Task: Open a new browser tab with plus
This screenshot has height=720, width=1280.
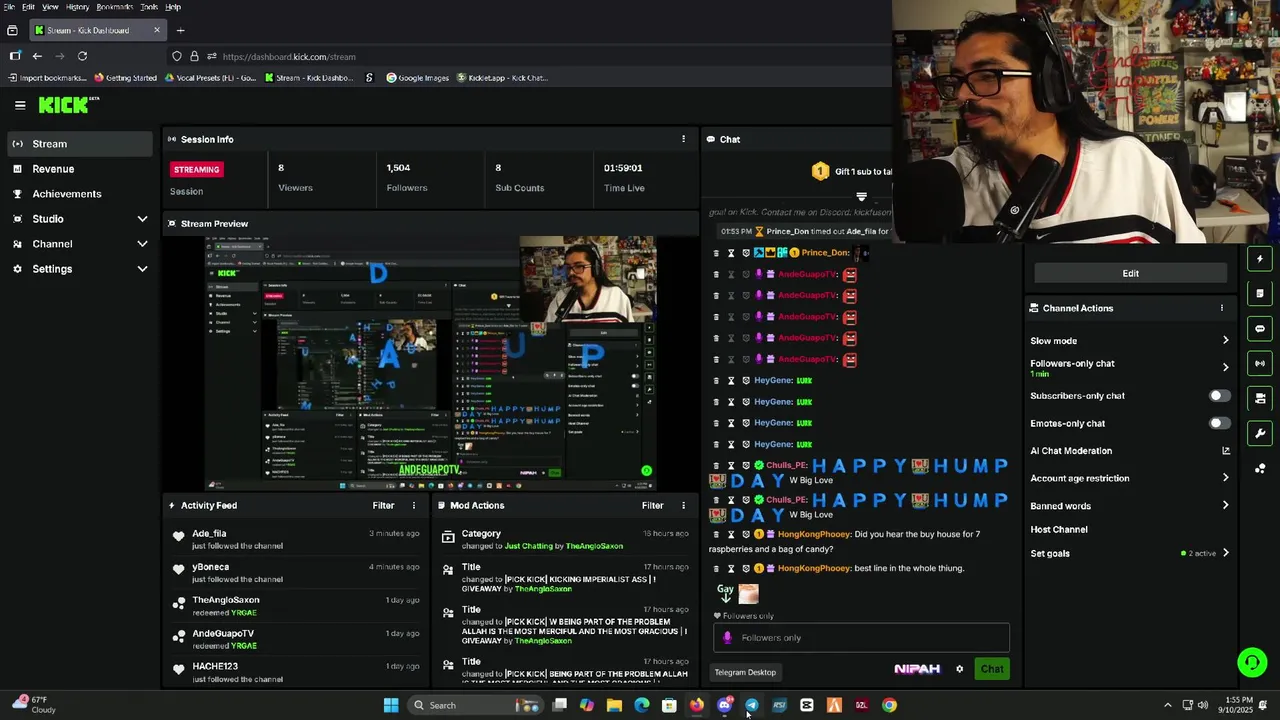Action: (x=180, y=30)
